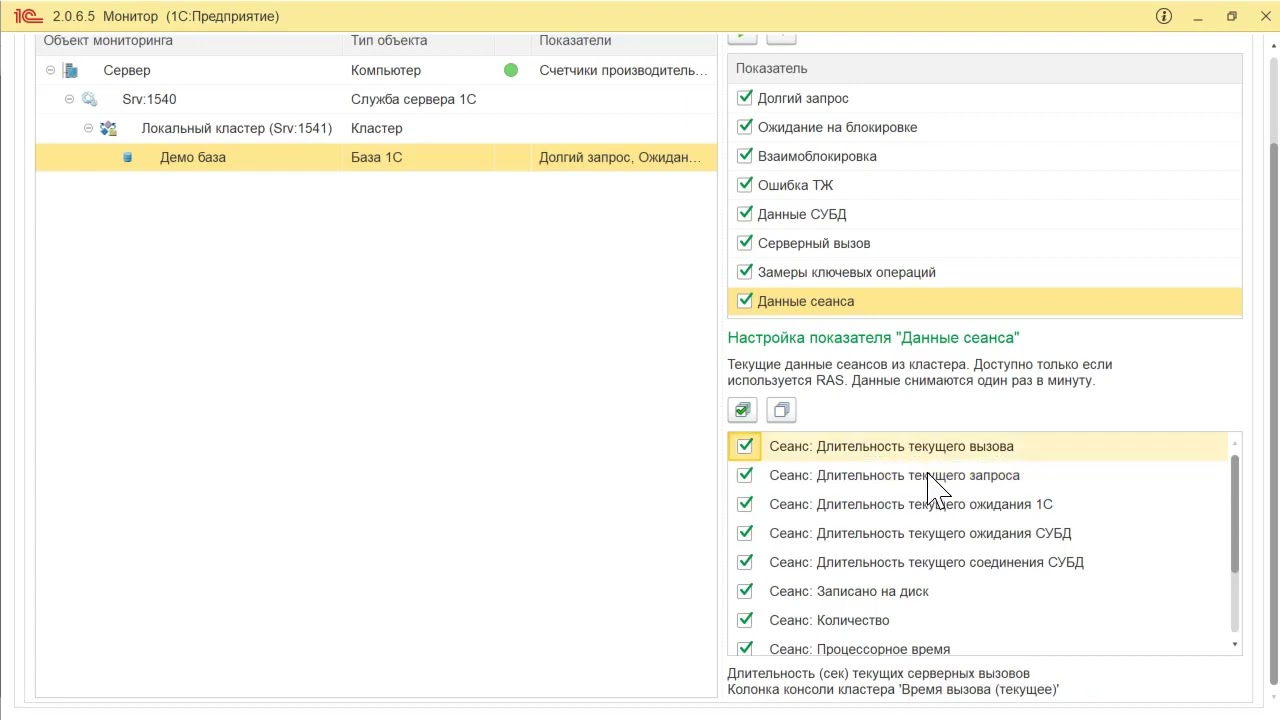The width and height of the screenshot is (1280, 720).
Task: Click session list scrollbar down arrow
Action: (1235, 645)
